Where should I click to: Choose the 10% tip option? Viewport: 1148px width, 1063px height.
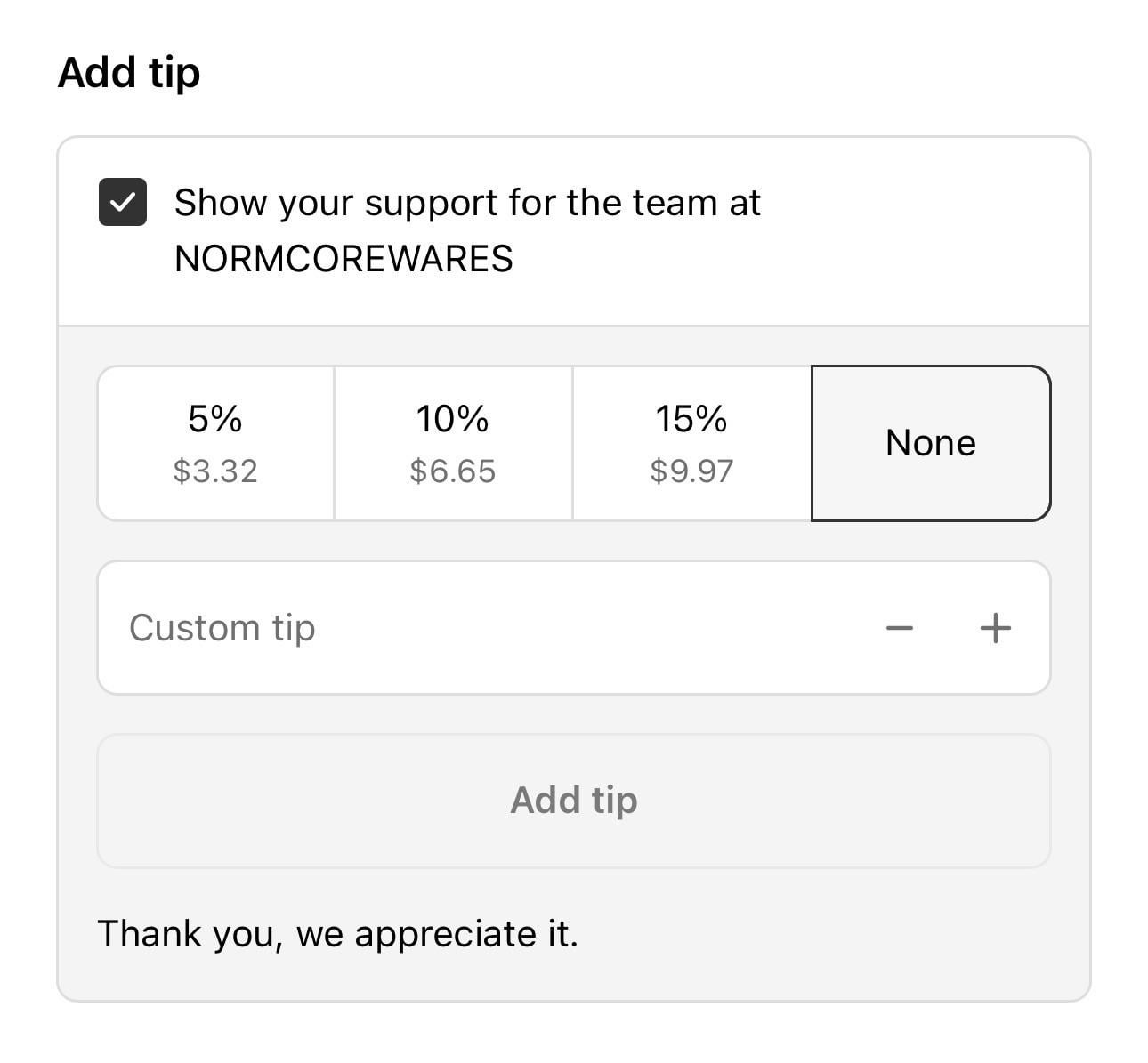[453, 443]
